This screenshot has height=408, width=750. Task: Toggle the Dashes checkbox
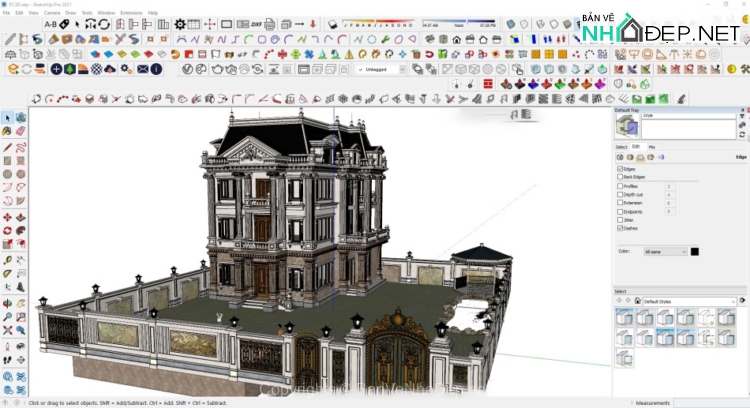coord(620,228)
